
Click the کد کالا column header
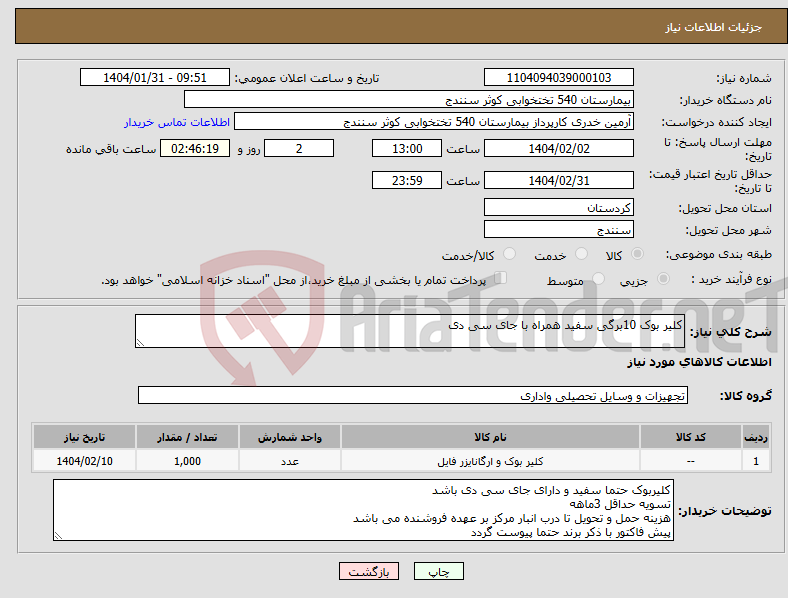click(x=691, y=437)
